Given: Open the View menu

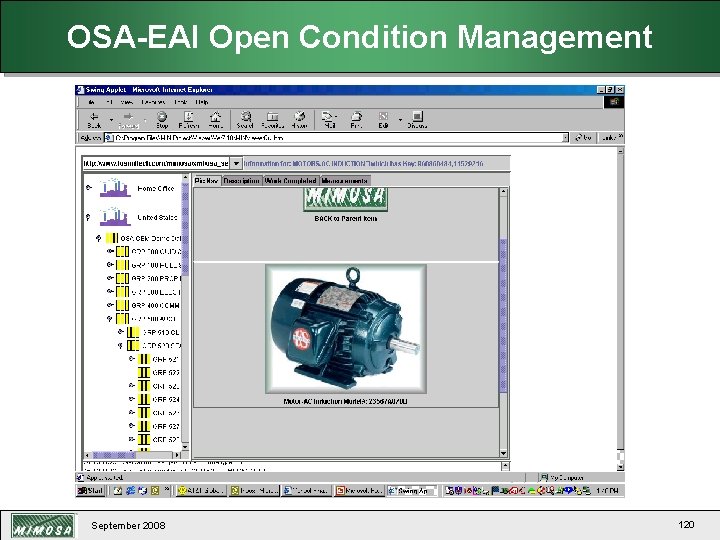Looking at the screenshot, I should pyautogui.click(x=127, y=102).
